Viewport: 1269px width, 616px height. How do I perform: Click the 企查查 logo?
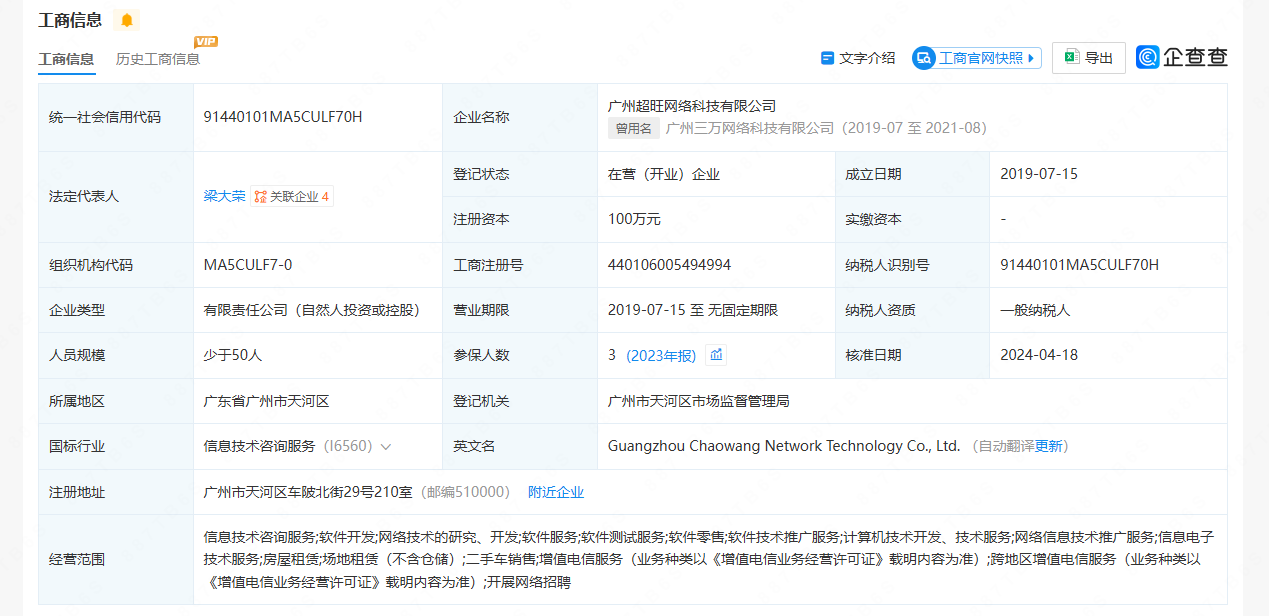click(x=1182, y=58)
